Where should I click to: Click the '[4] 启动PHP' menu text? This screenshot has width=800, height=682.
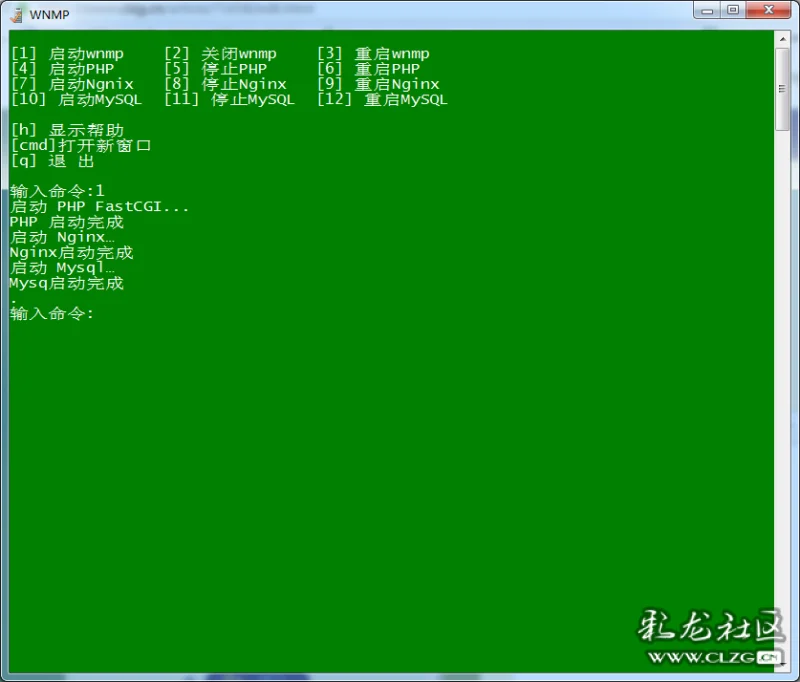tap(63, 69)
